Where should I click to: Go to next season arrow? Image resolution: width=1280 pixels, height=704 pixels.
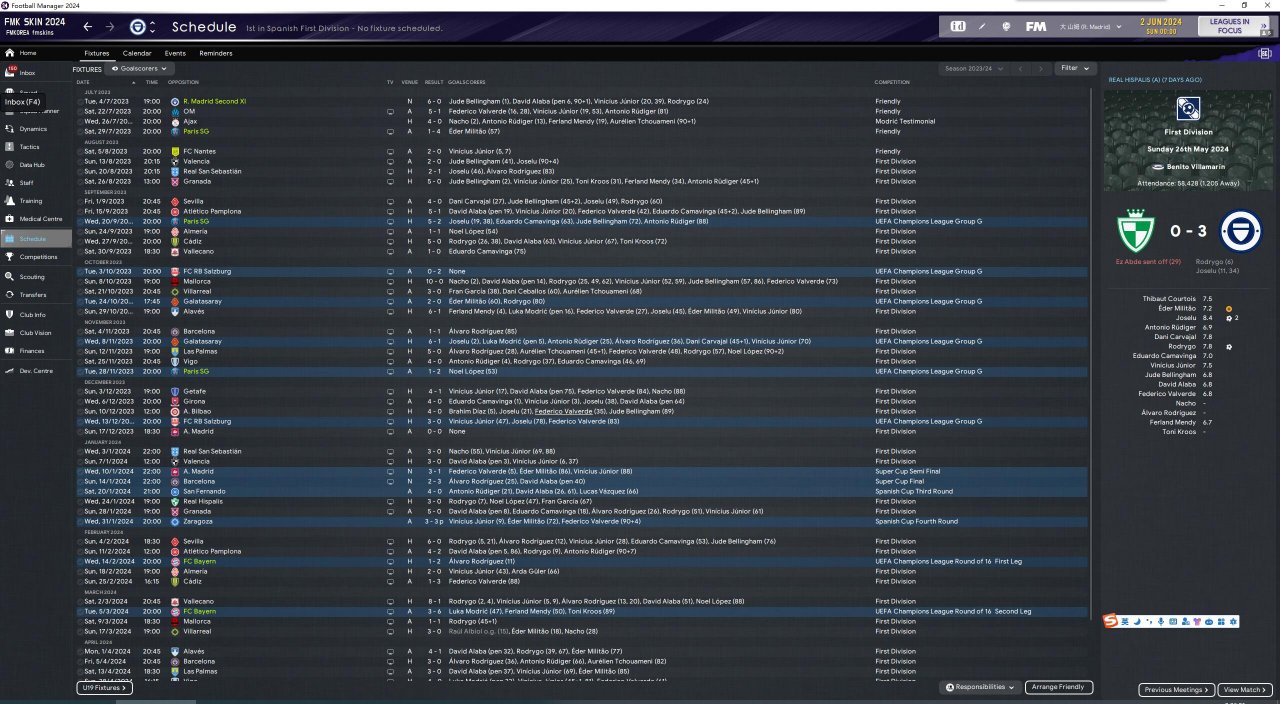1041,69
